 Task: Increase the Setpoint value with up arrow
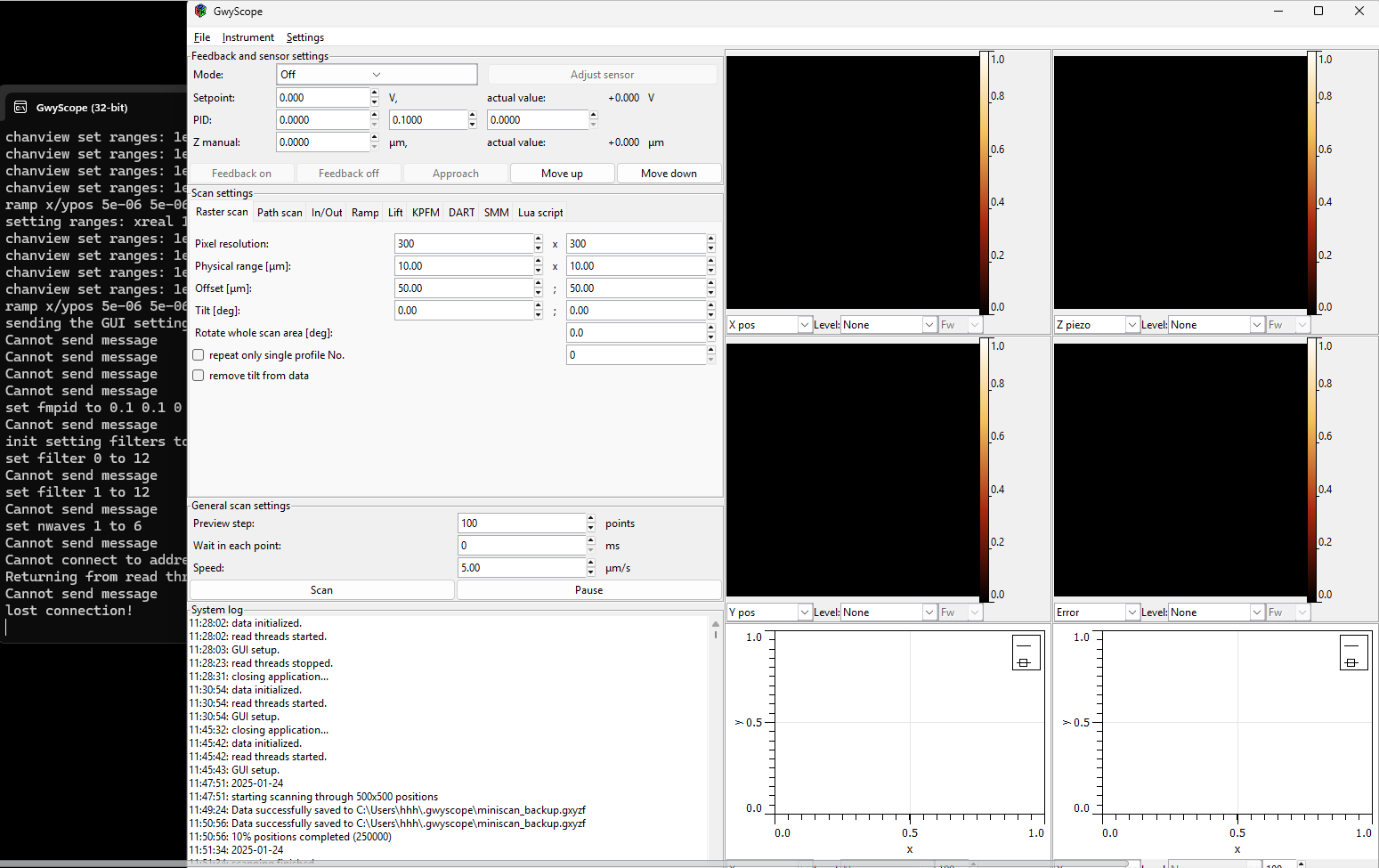point(374,93)
